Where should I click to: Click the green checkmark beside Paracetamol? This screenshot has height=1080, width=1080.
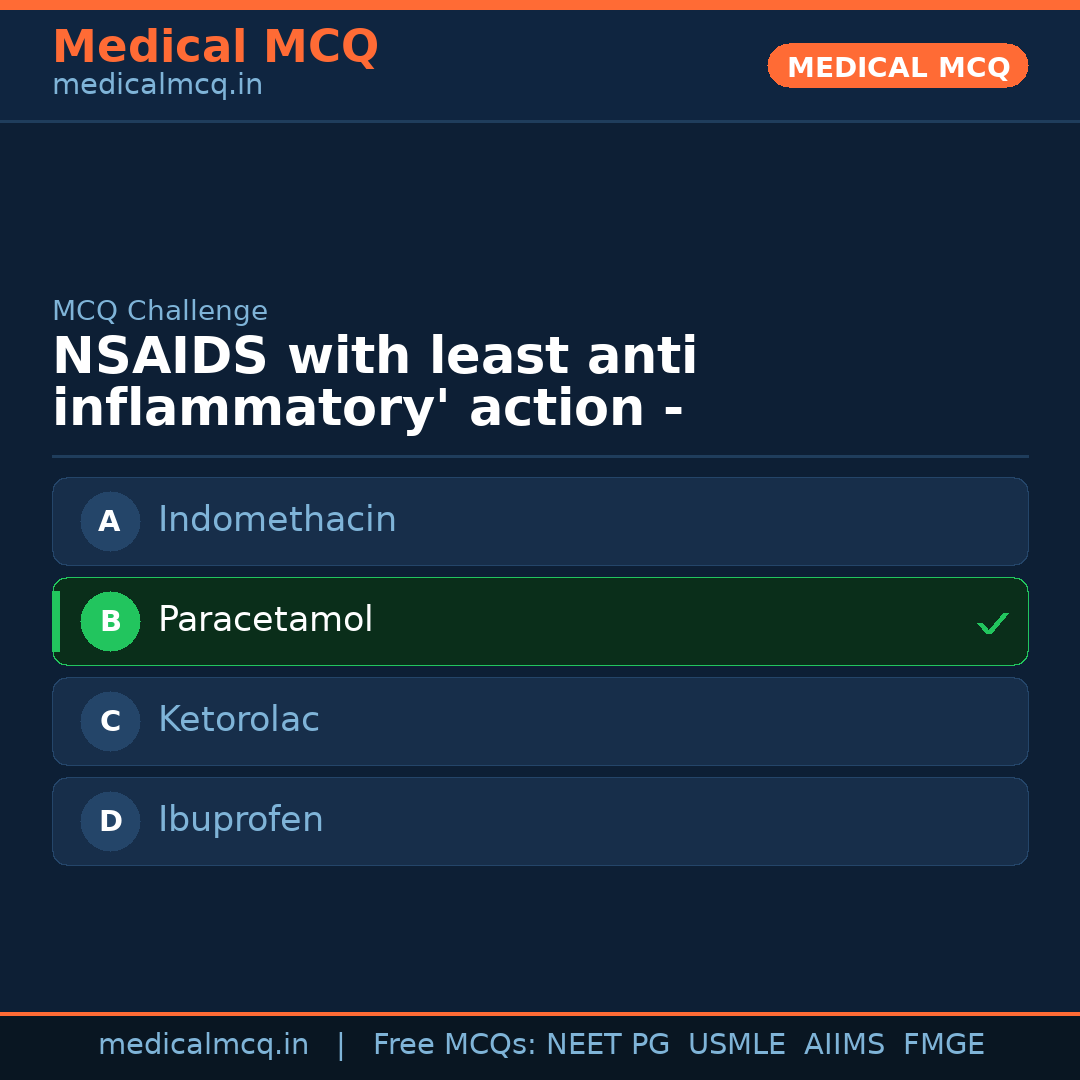coord(992,623)
